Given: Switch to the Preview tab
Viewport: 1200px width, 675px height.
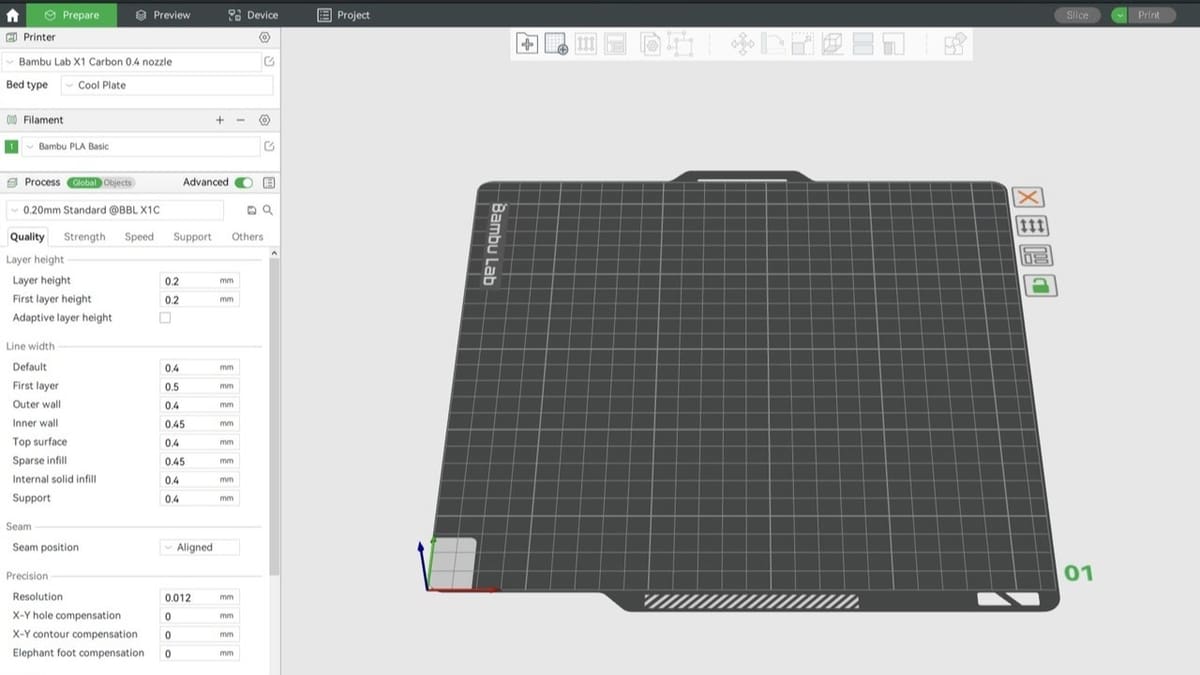Looking at the screenshot, I should click(x=162, y=15).
